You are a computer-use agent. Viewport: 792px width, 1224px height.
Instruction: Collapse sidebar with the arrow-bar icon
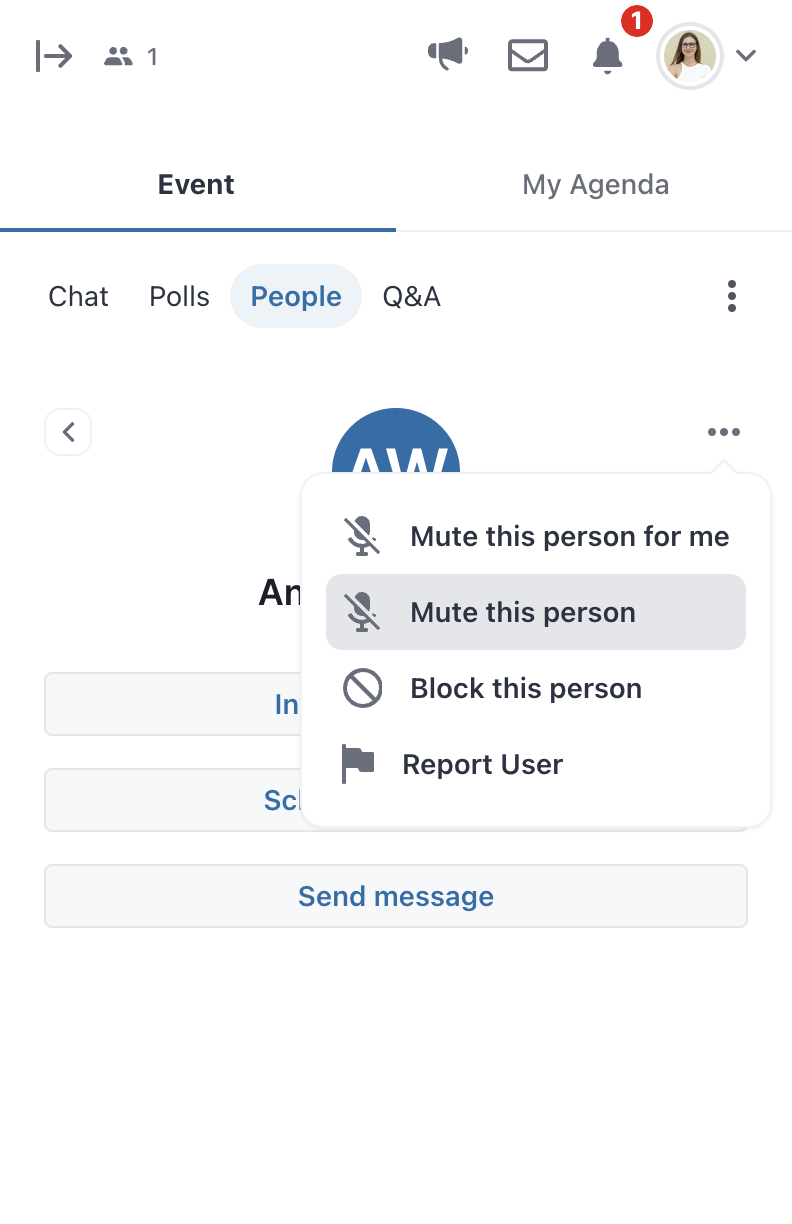tap(54, 56)
